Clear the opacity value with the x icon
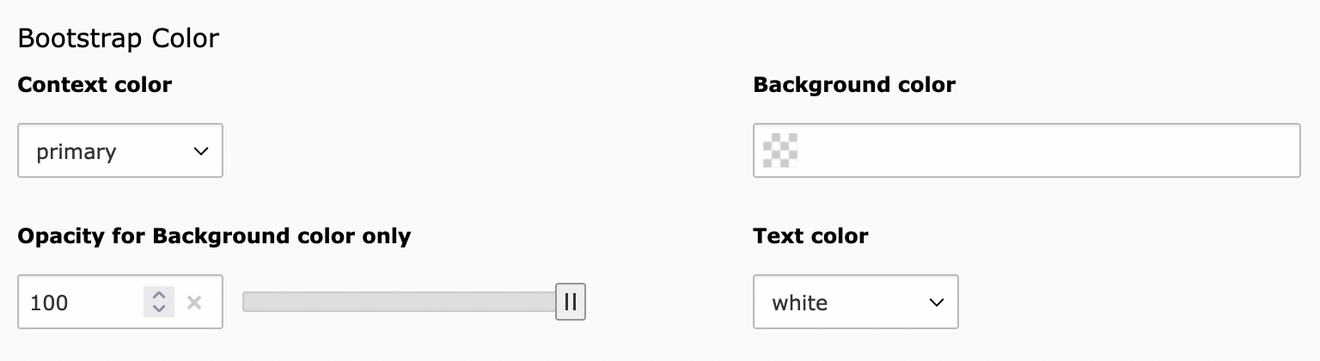This screenshot has height=361, width=1320. tap(195, 302)
